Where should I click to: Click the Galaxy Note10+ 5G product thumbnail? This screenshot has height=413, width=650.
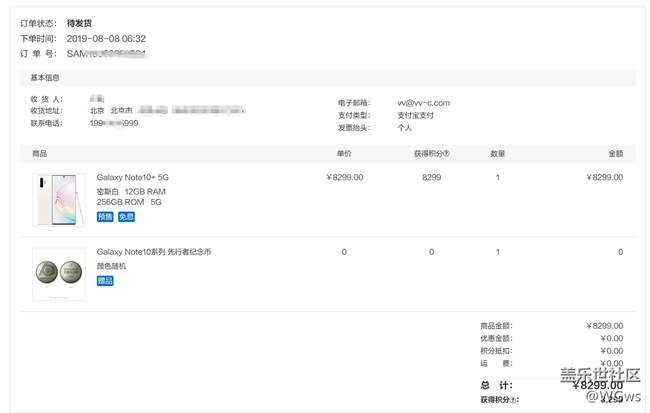59,199
